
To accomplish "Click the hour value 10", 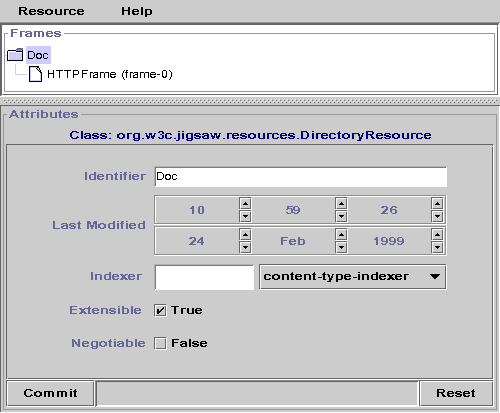I will [x=197, y=210].
